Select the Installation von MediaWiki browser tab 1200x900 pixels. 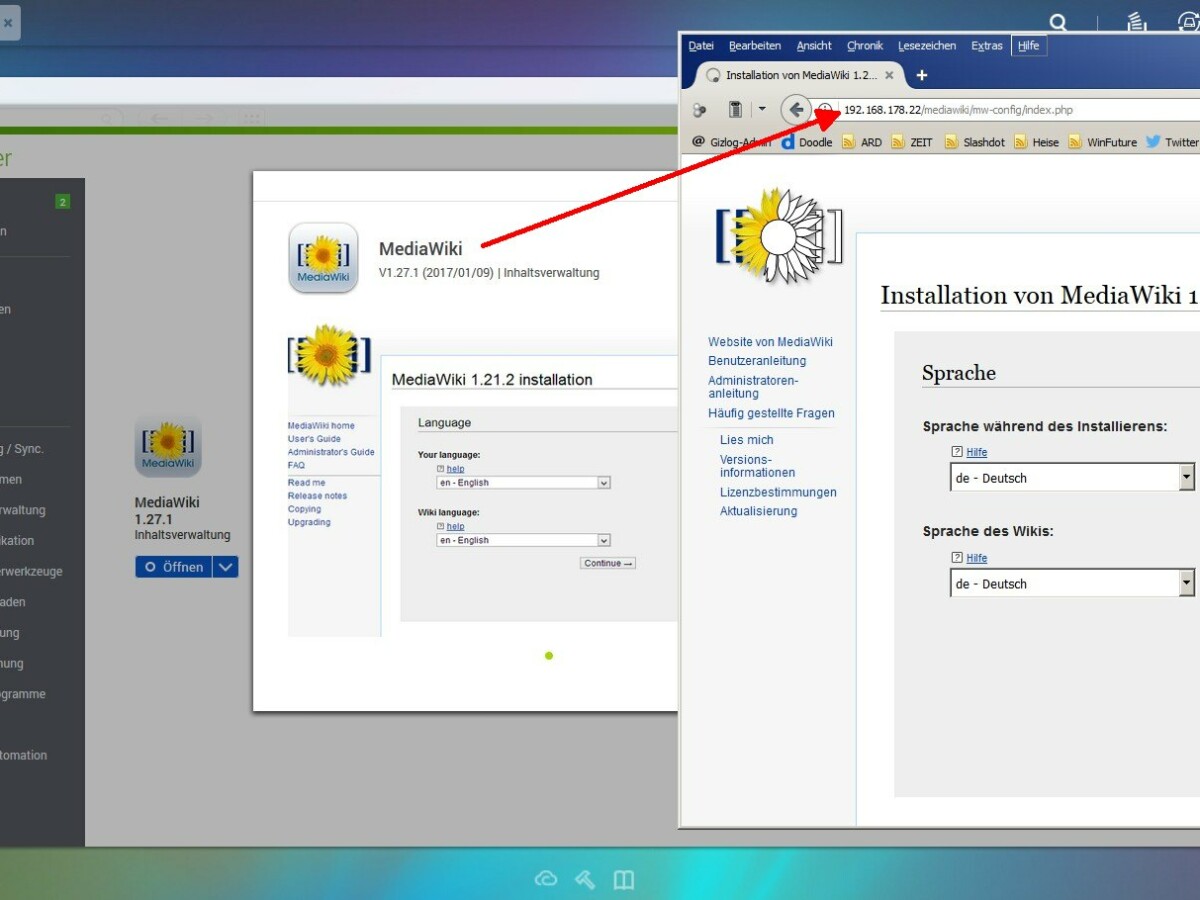coord(799,75)
